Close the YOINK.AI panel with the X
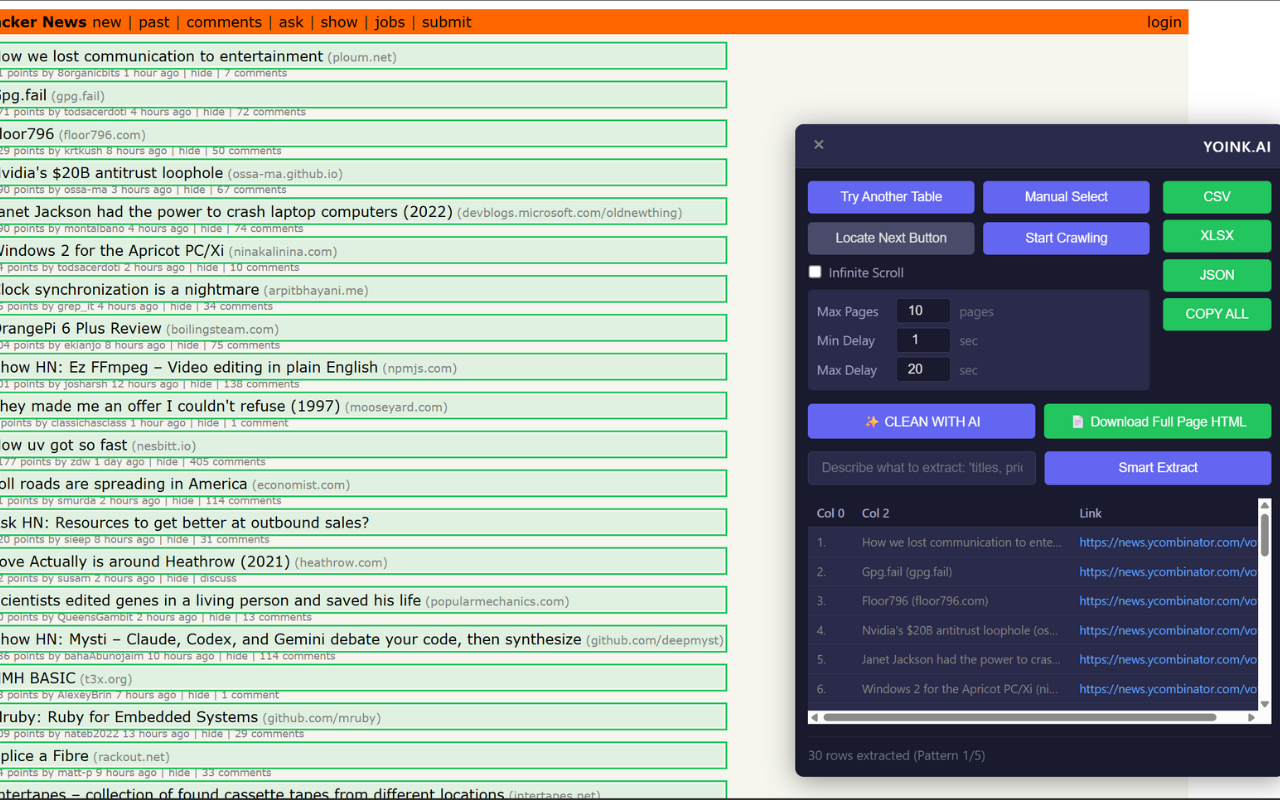 coord(818,144)
